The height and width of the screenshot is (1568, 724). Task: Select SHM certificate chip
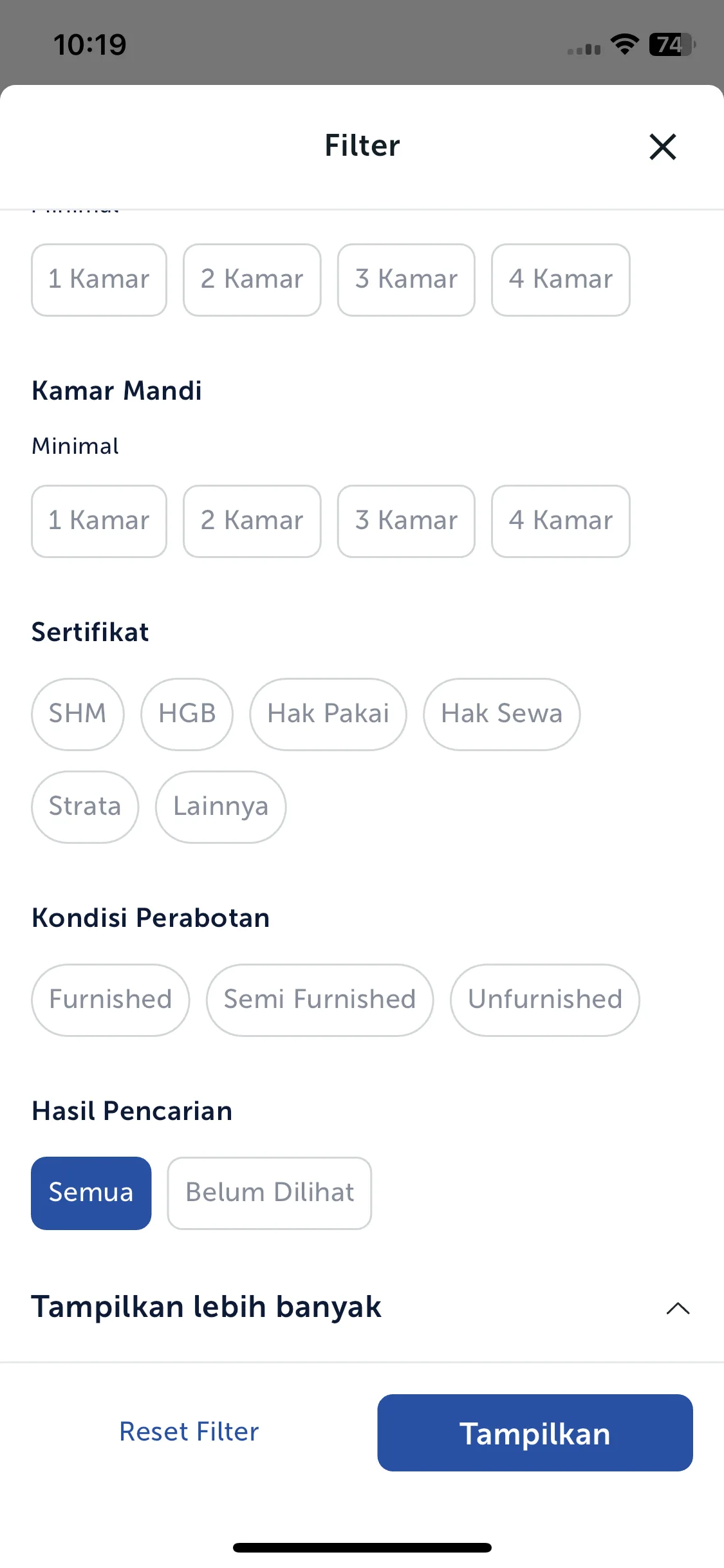point(78,714)
